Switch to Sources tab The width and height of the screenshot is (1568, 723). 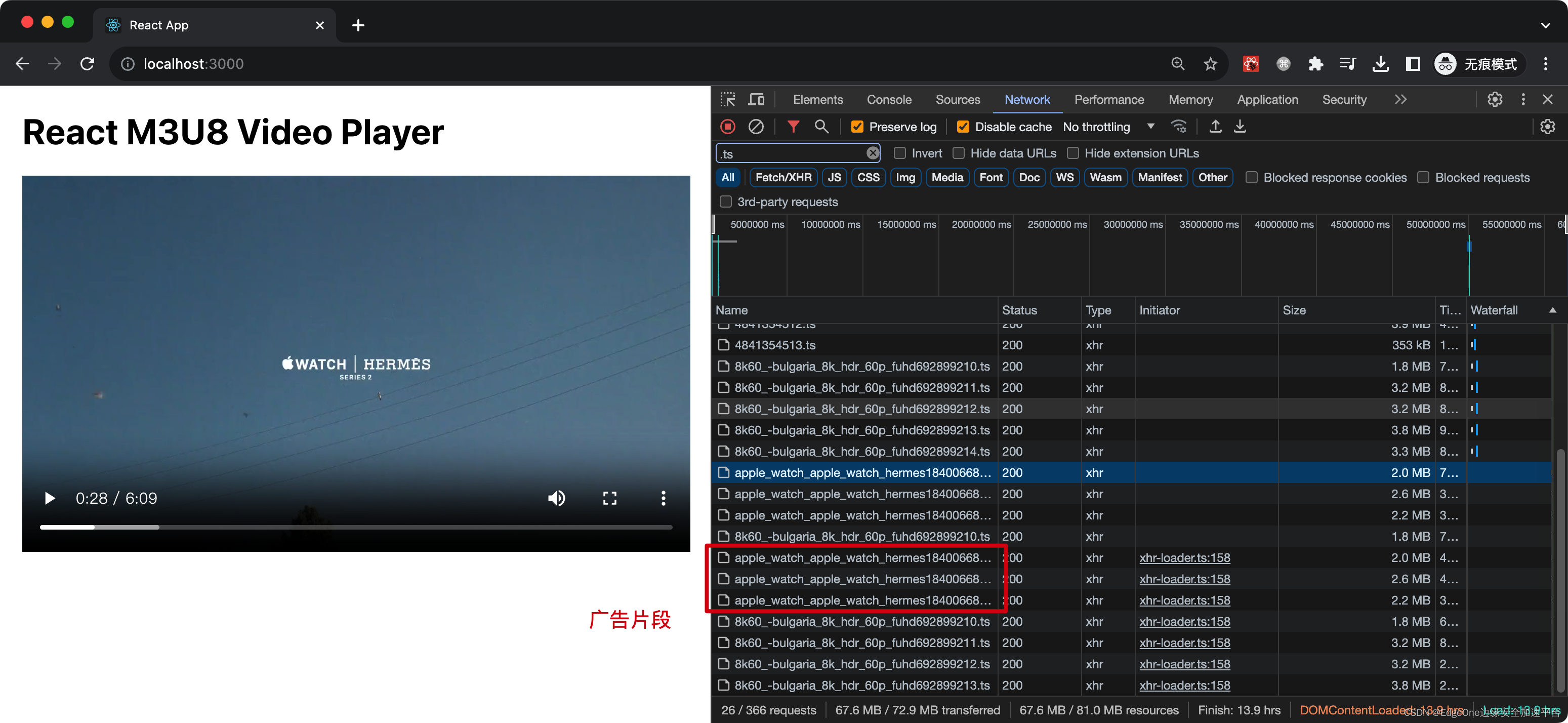958,99
